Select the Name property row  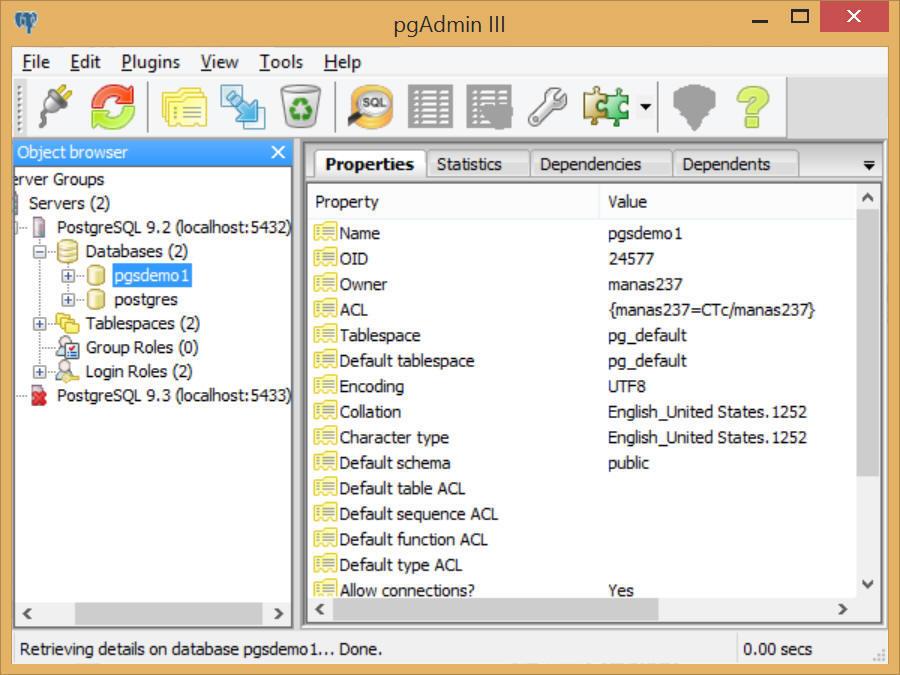tap(583, 233)
